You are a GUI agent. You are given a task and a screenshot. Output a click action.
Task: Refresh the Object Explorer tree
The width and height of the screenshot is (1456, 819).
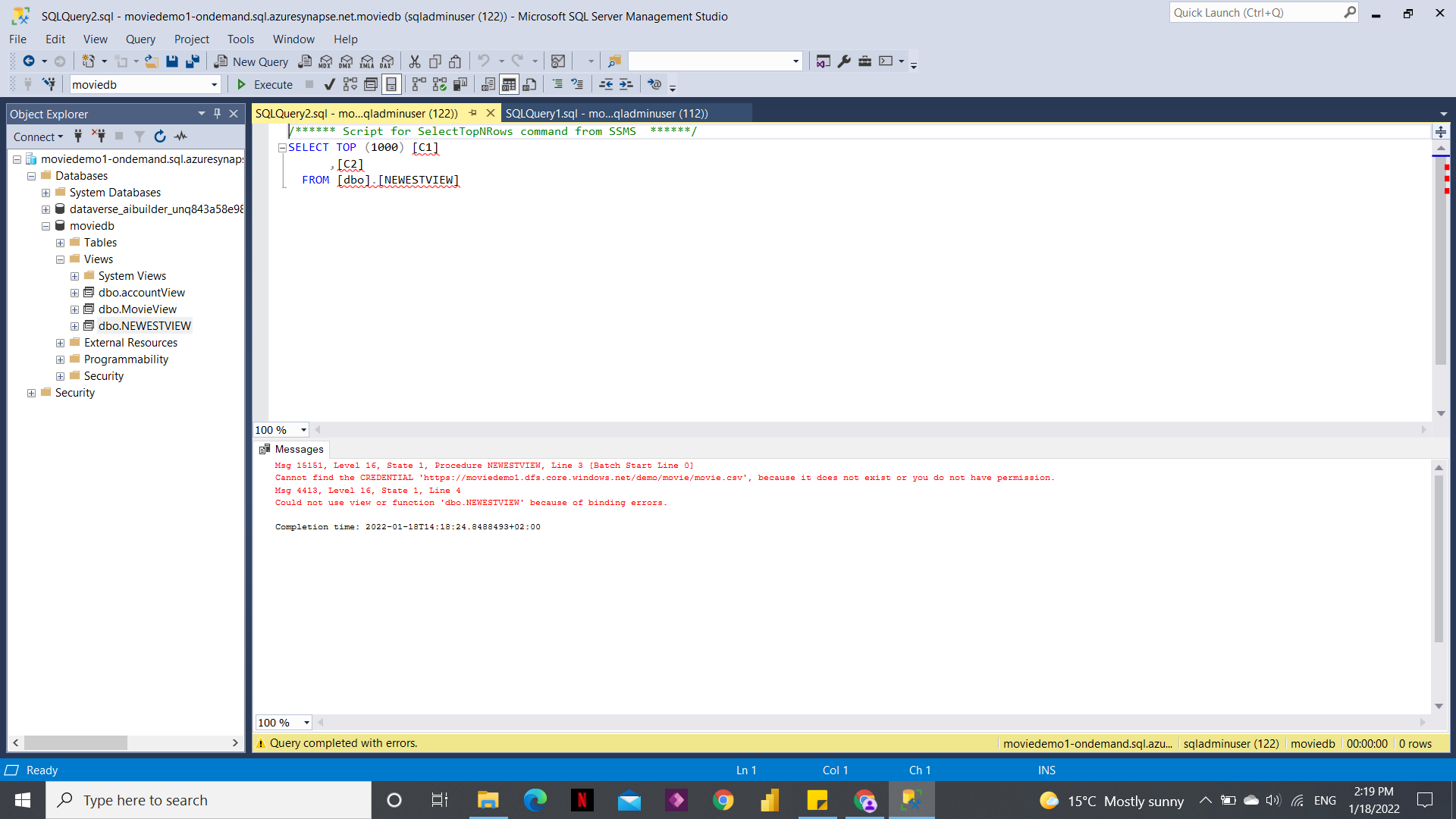click(x=159, y=136)
